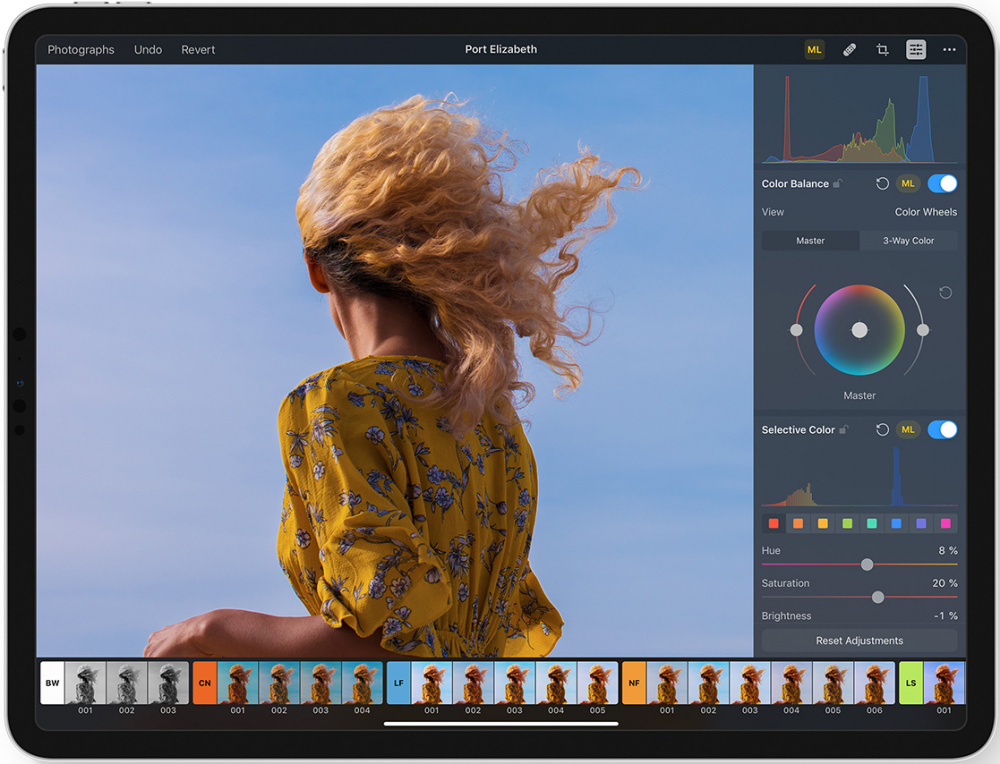Reset Color Balance with its circular arrow
Viewport: 1000px width, 764px height.
click(x=882, y=184)
